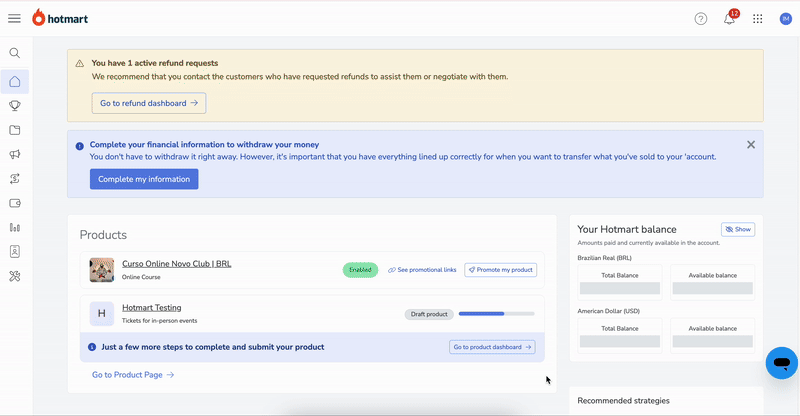Open the wallet icon in sidebar
The height and width of the screenshot is (416, 800).
point(15,203)
